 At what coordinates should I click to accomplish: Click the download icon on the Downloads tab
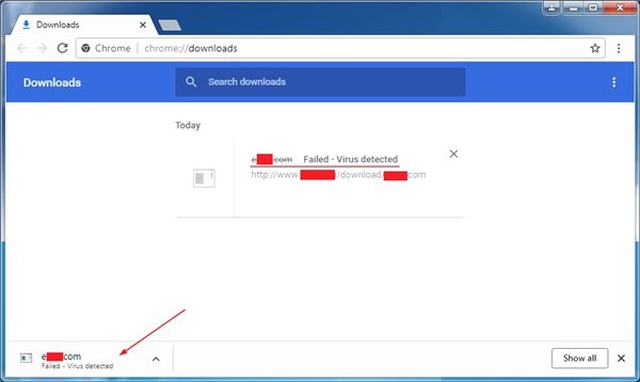pos(26,25)
